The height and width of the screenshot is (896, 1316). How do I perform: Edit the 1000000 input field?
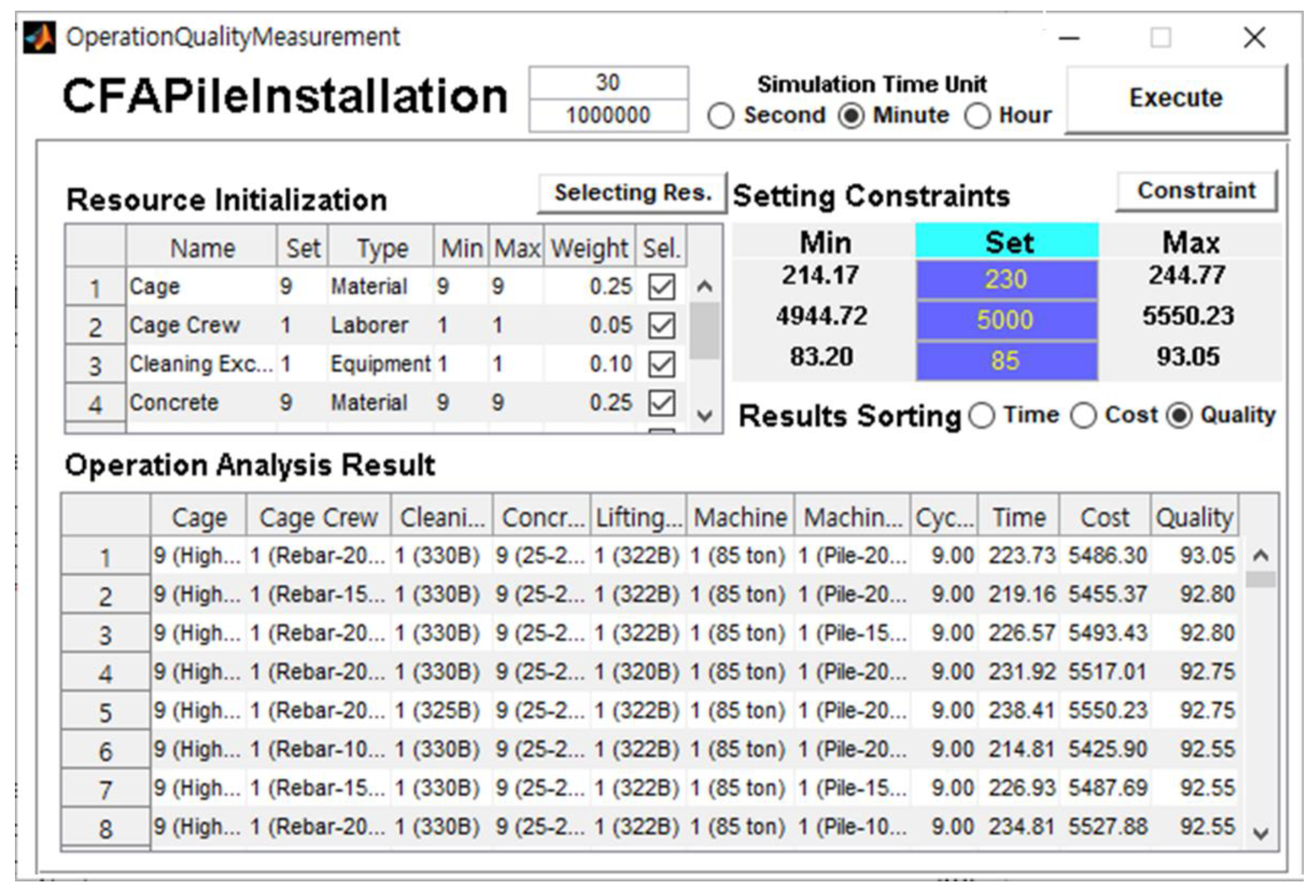click(608, 116)
